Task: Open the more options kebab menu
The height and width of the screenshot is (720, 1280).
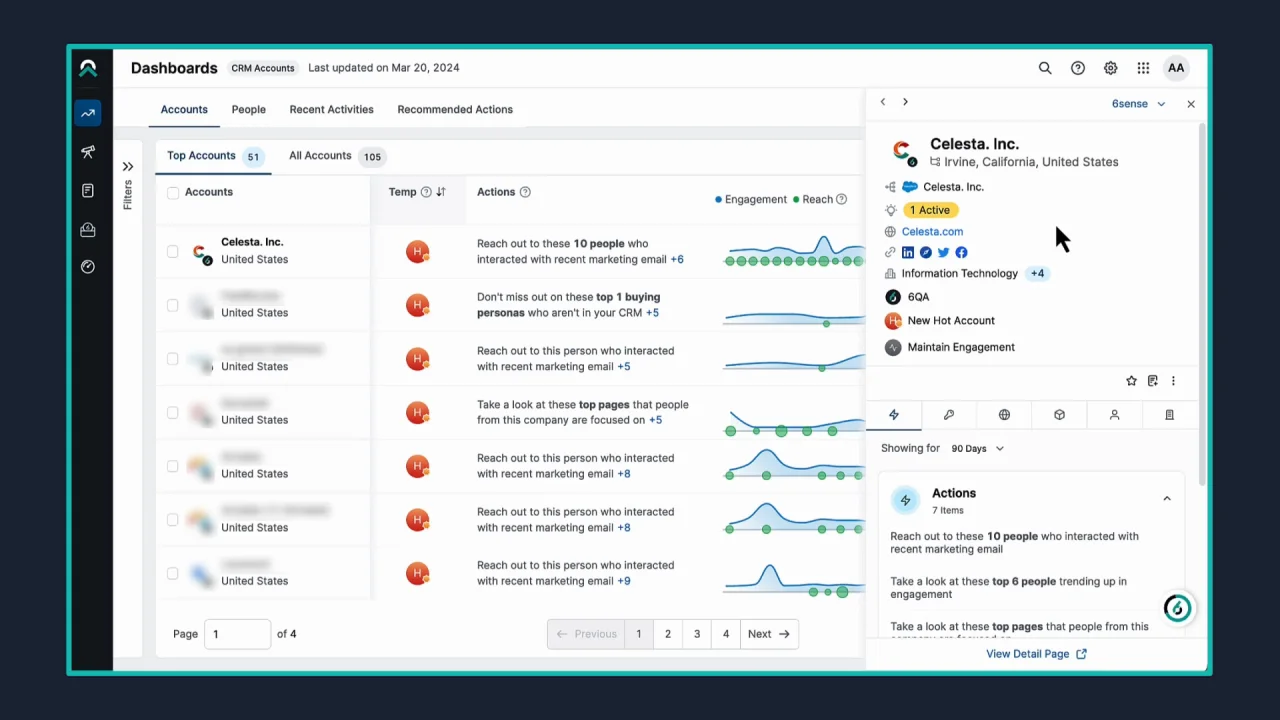Action: (1173, 381)
